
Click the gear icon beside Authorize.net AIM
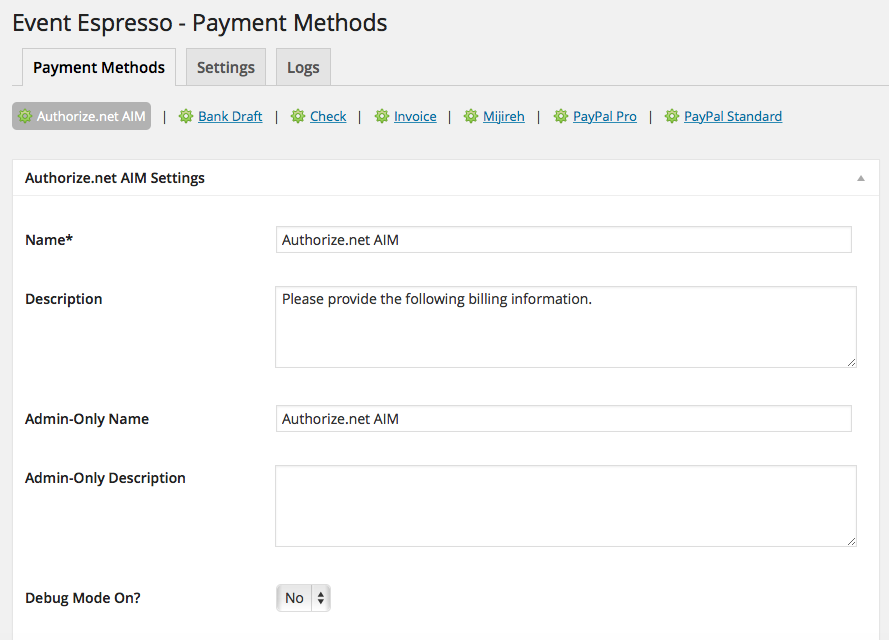pyautogui.click(x=25, y=116)
